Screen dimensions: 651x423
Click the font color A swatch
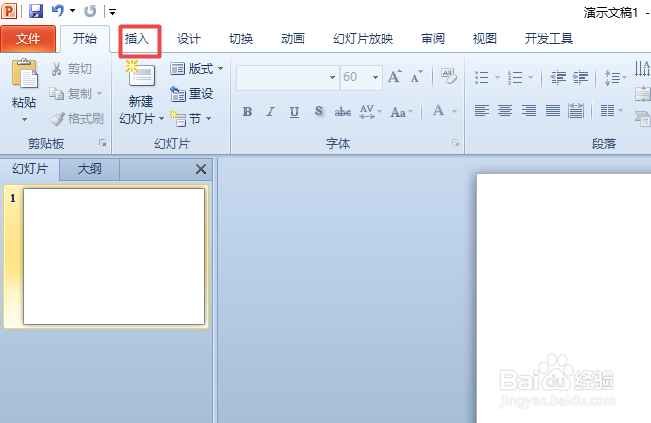438,111
